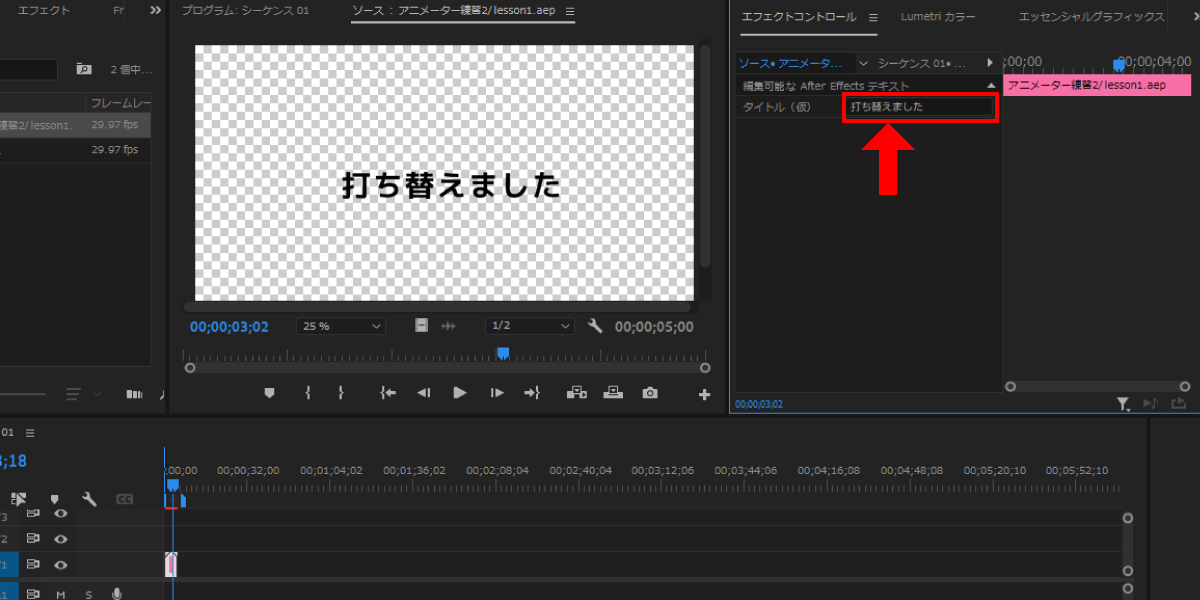Step back one frame in source monitor
The width and height of the screenshot is (1200, 600).
(x=423, y=393)
